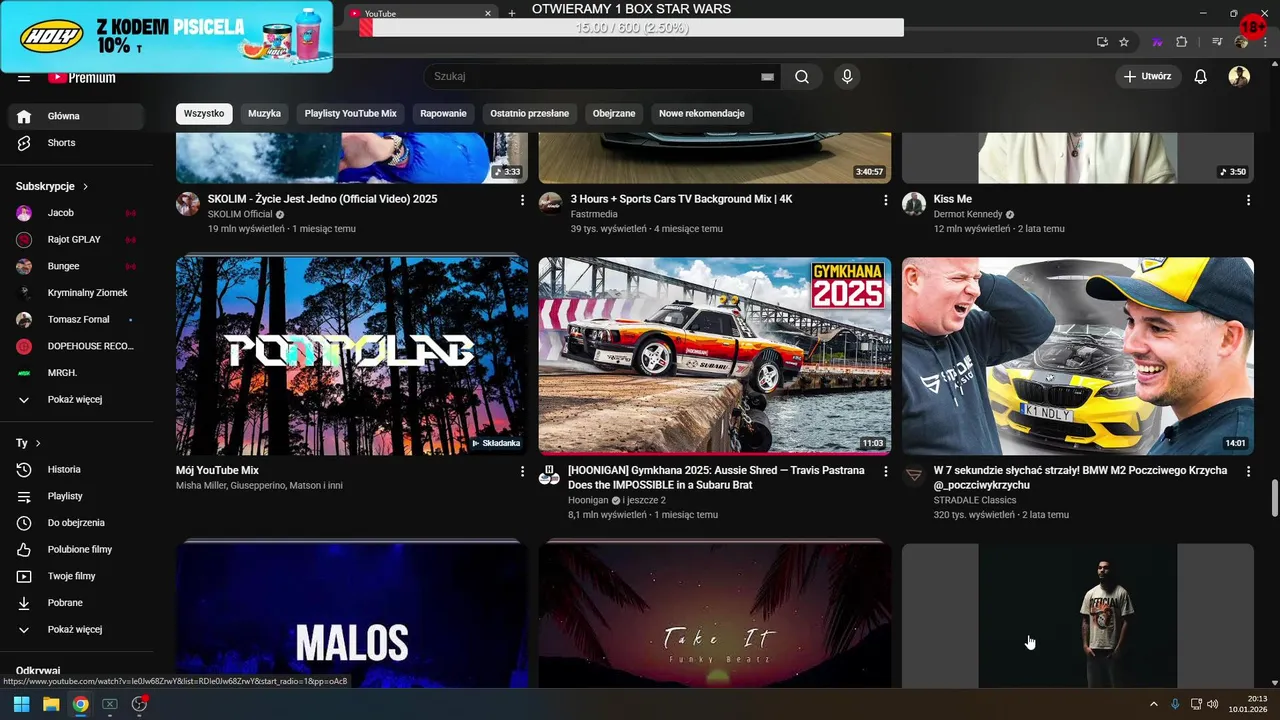Open Polubione filmy liked videos
The width and height of the screenshot is (1280, 720).
[x=76, y=550]
